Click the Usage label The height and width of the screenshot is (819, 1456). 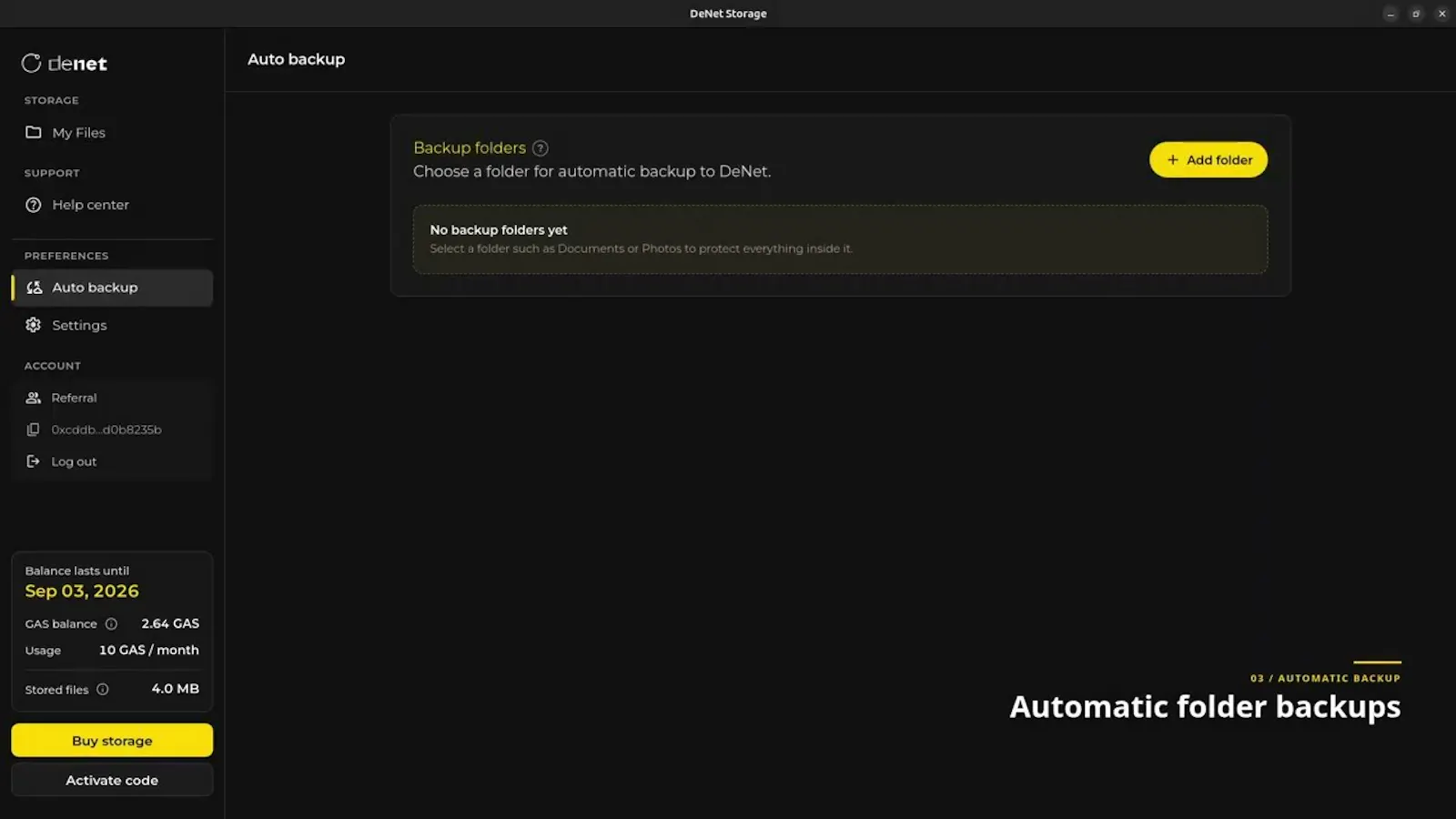point(43,651)
